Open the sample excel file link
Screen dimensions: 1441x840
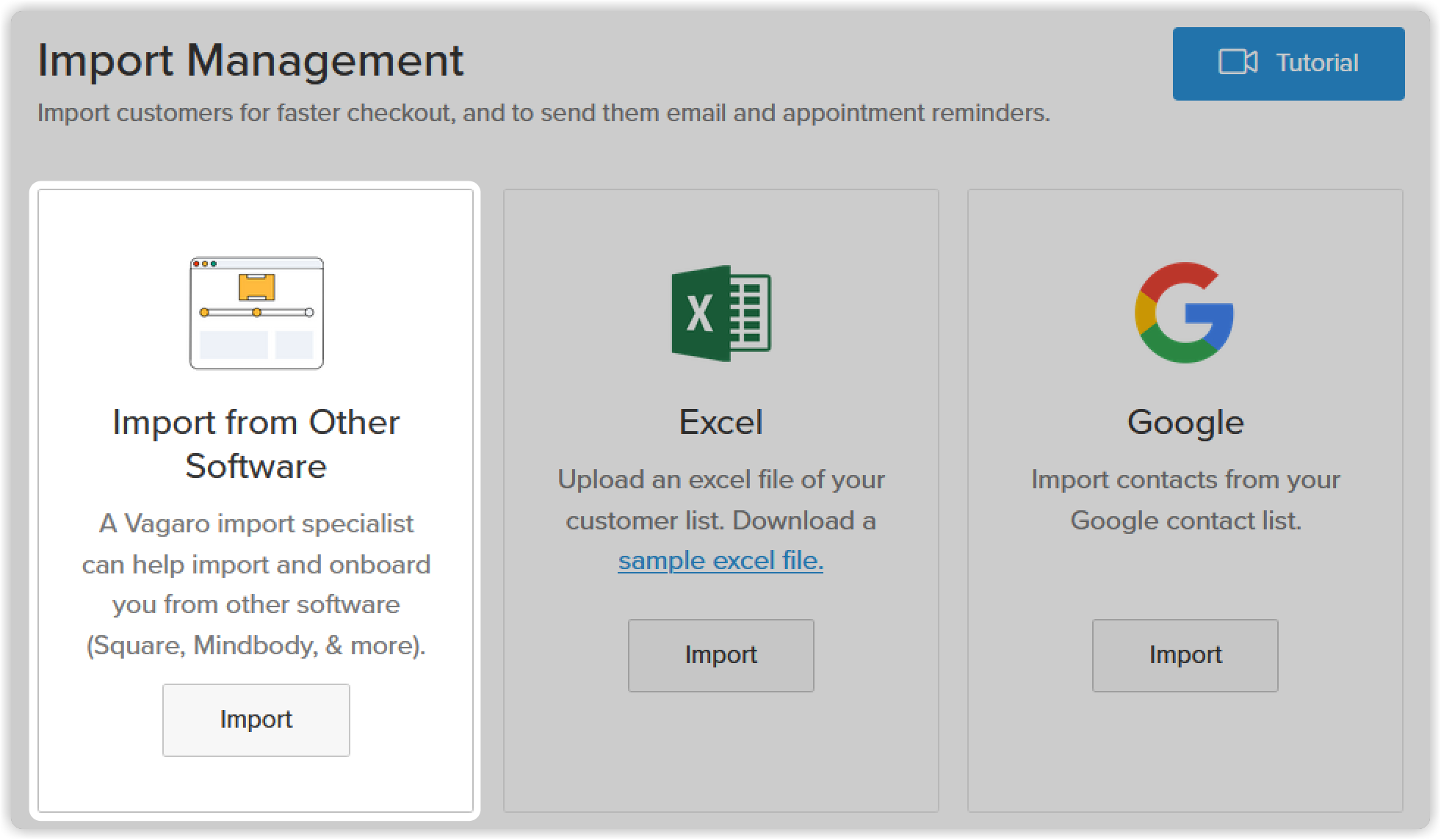[x=720, y=561]
